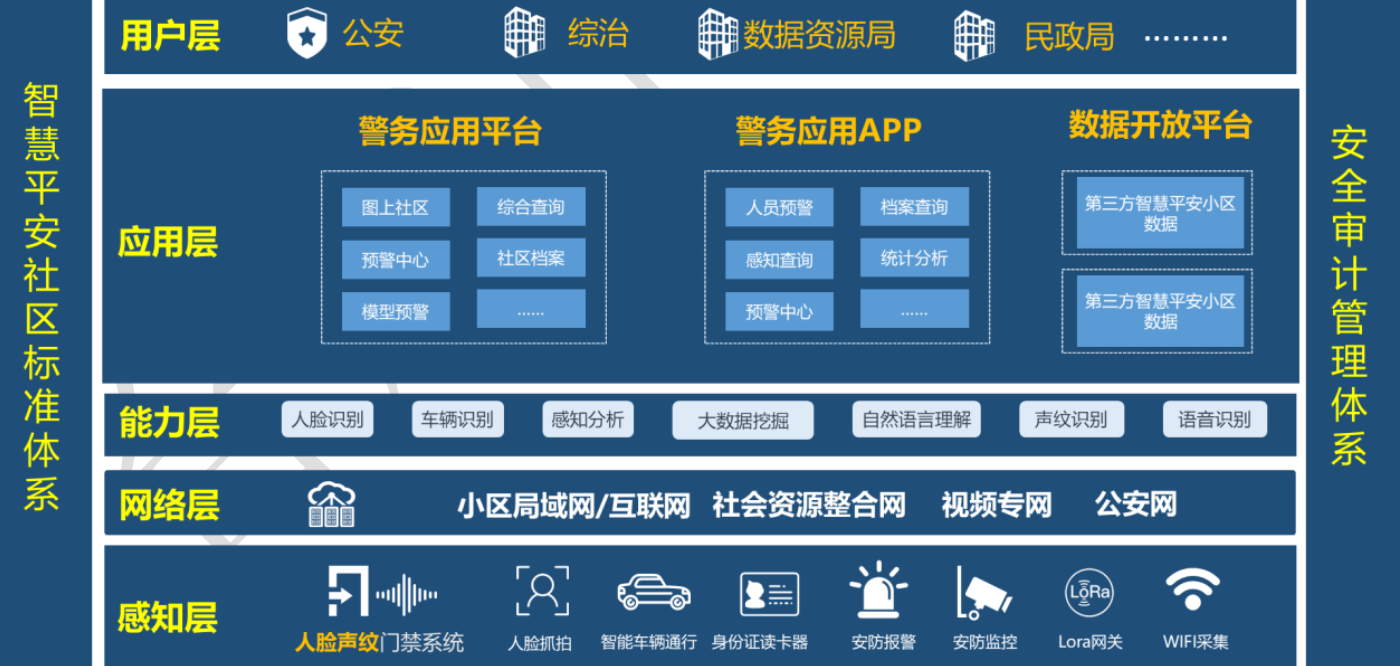1400x666 pixels.
Task: Click the building icon beside 民政局
Action: (x=974, y=36)
